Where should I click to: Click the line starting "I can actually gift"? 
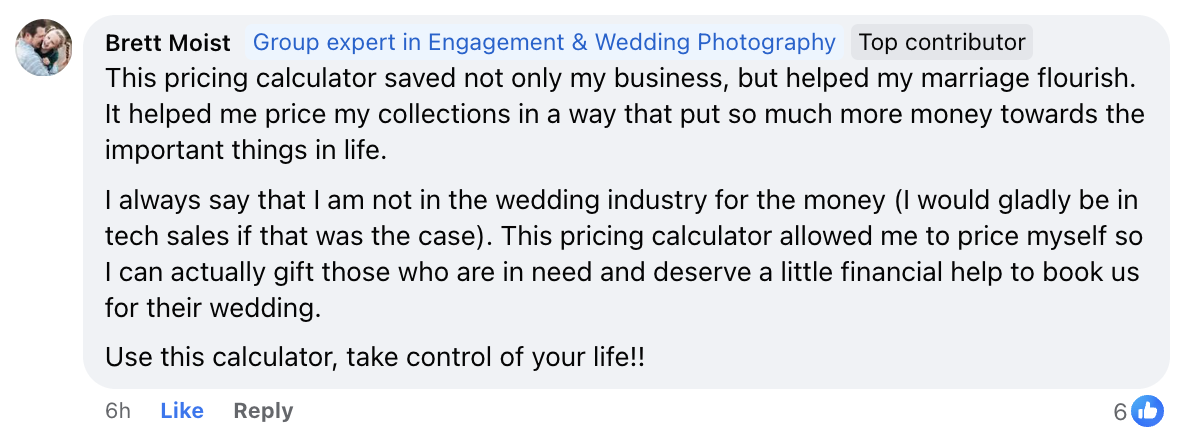click(620, 272)
